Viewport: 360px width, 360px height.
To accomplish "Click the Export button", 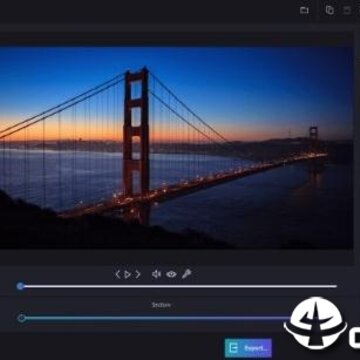I will pos(248,348).
